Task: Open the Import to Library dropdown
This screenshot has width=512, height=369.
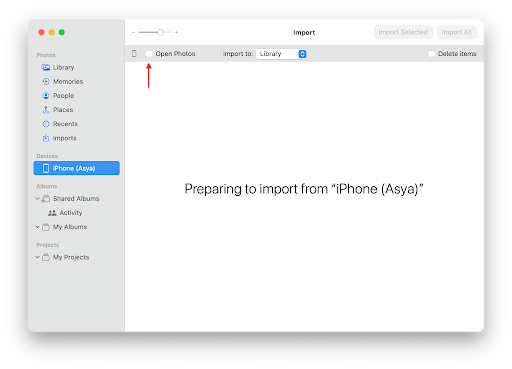Action: point(282,54)
